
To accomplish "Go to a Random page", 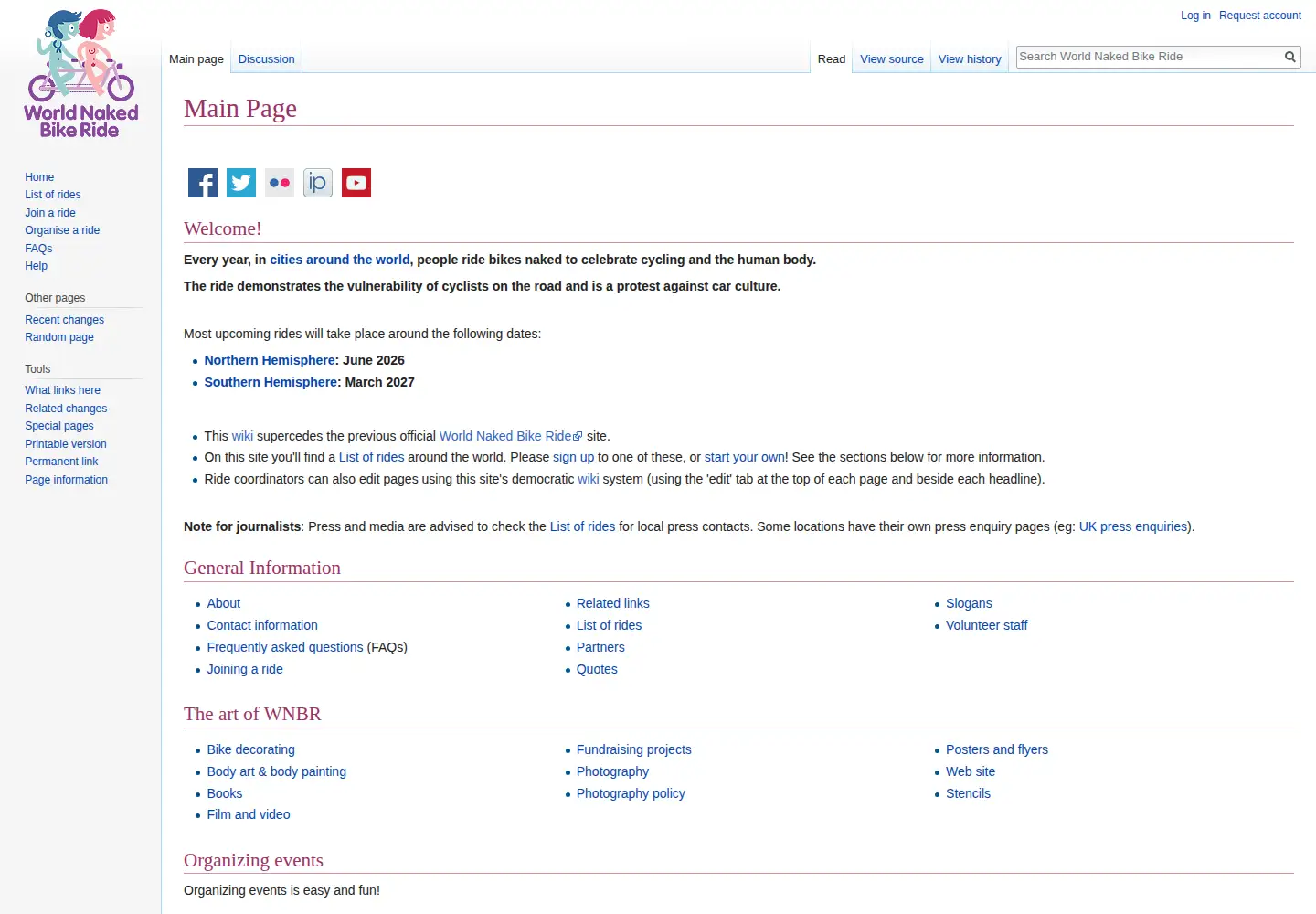I will point(59,337).
